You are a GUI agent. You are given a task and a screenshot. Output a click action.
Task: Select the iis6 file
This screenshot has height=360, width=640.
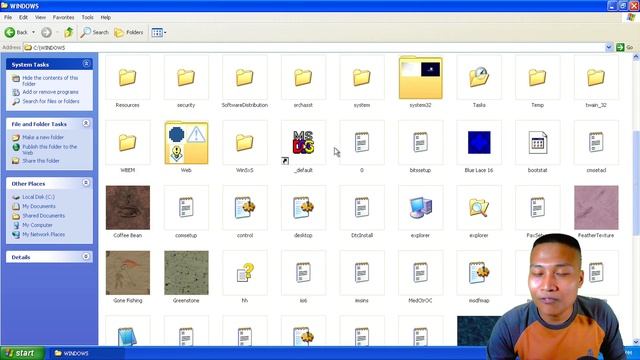tap(303, 273)
